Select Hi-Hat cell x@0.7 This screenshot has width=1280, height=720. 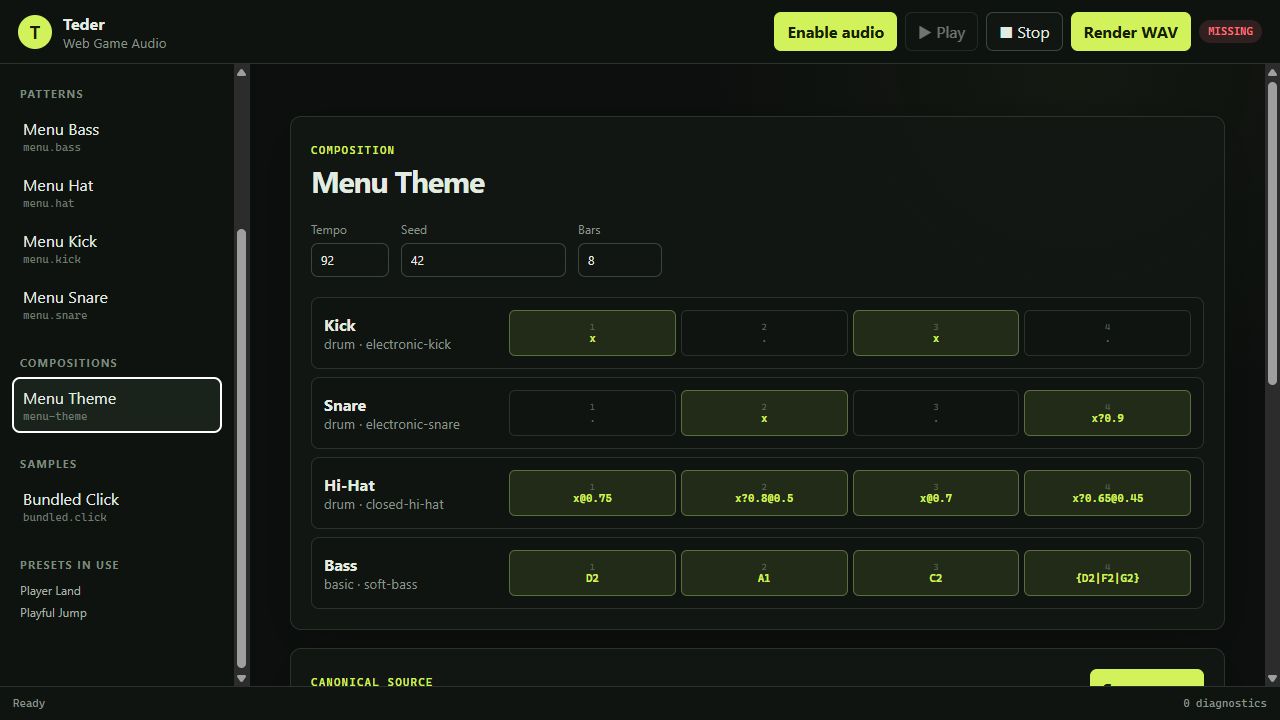[936, 493]
